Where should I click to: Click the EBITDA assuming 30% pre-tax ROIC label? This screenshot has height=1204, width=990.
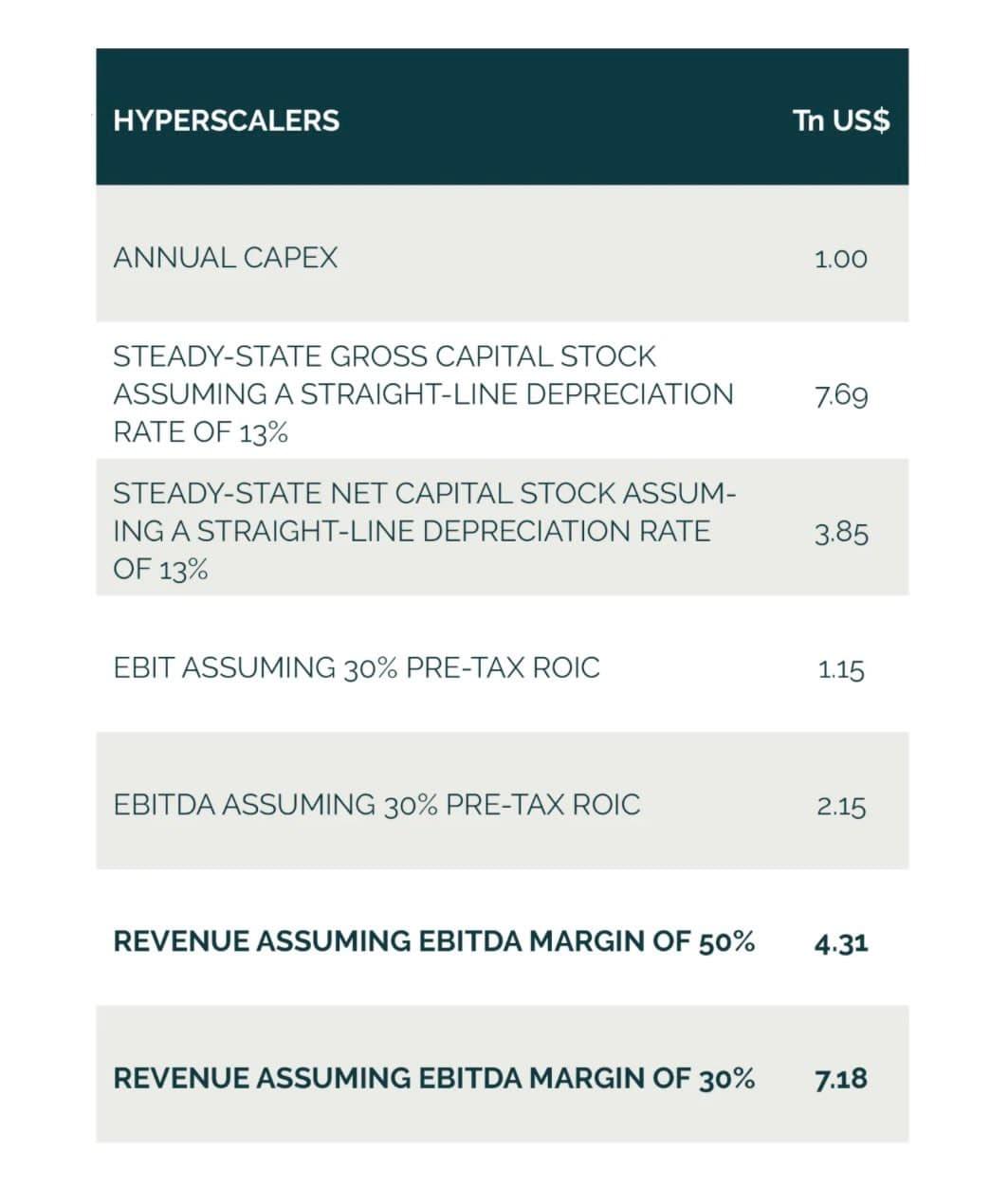click(x=376, y=805)
